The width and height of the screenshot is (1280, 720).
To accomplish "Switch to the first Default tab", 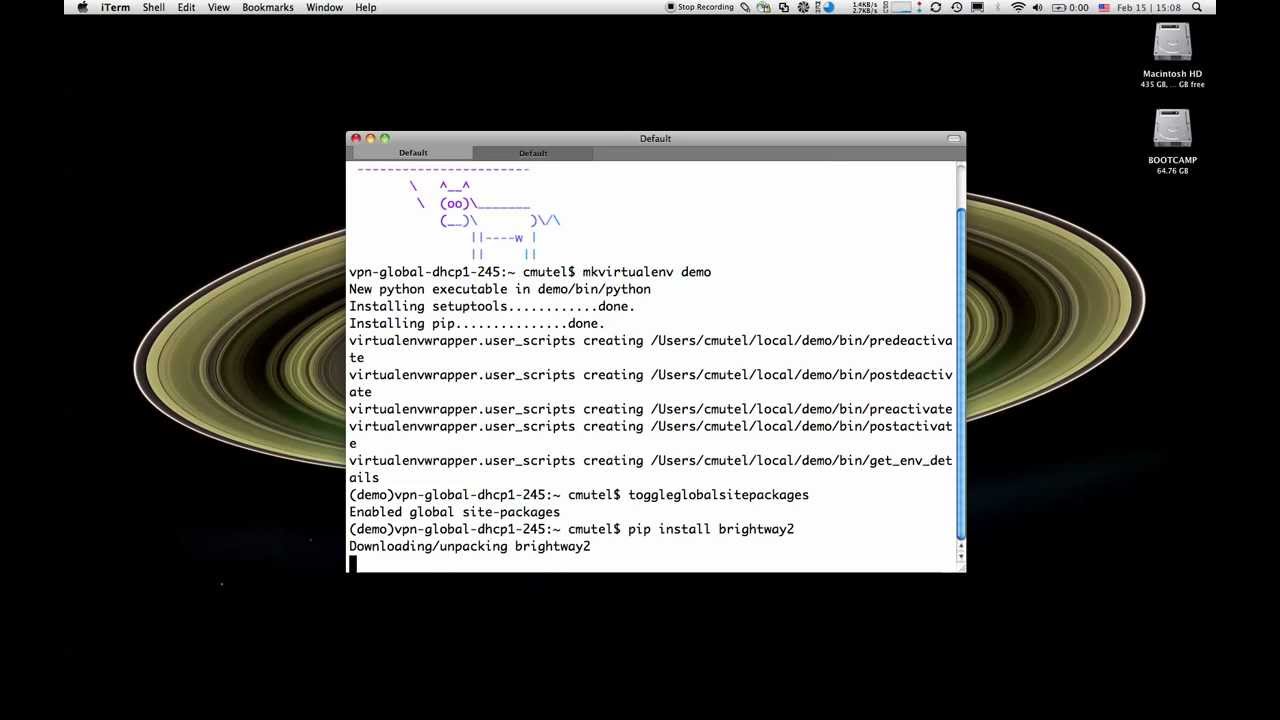I will coord(413,153).
